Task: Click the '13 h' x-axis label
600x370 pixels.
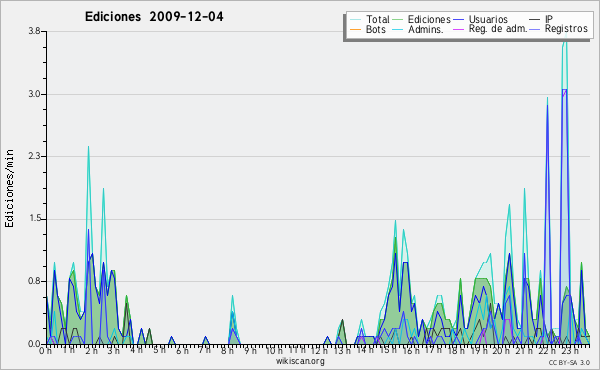Action: [341, 350]
